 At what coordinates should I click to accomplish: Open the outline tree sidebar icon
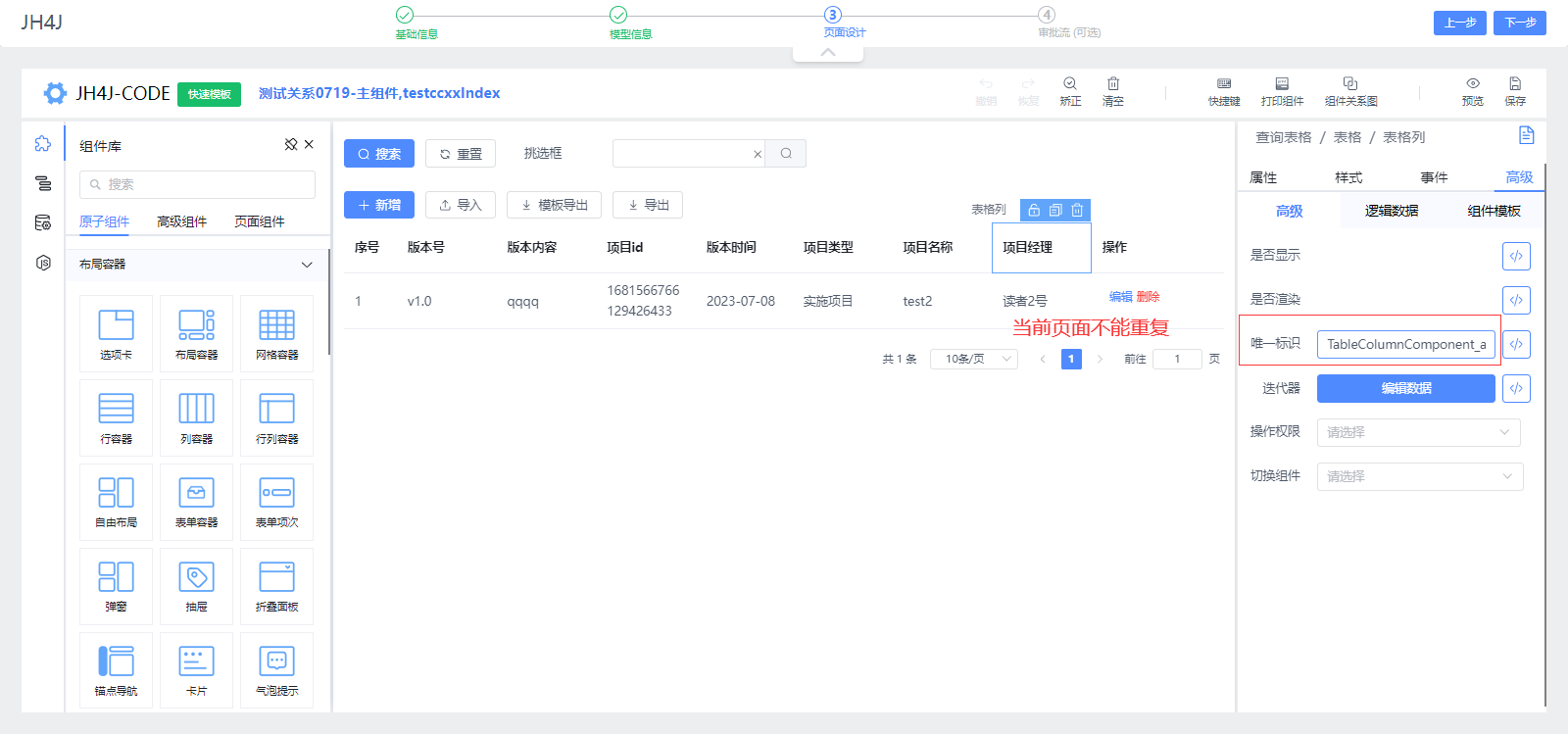tap(43, 183)
